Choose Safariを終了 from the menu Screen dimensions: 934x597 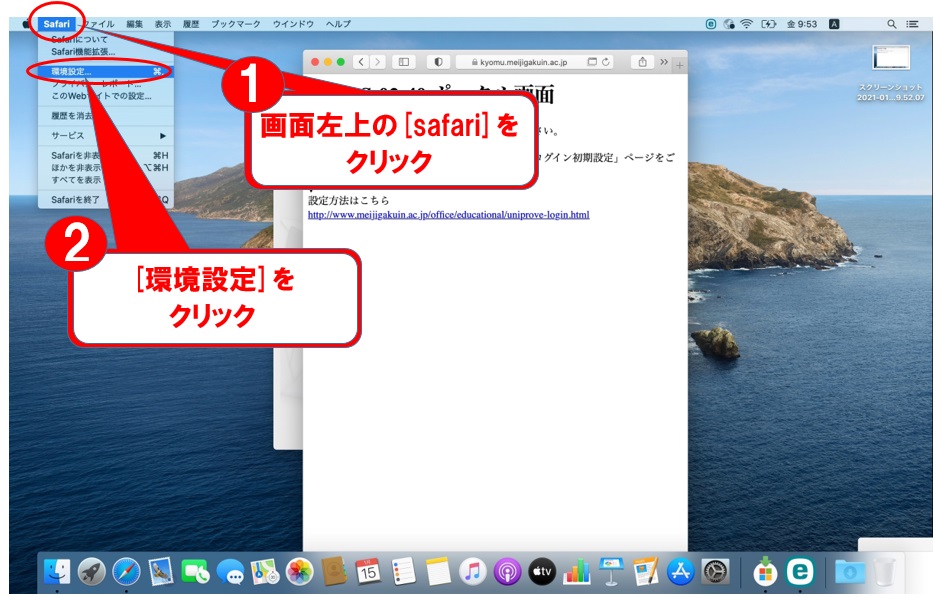(106, 200)
